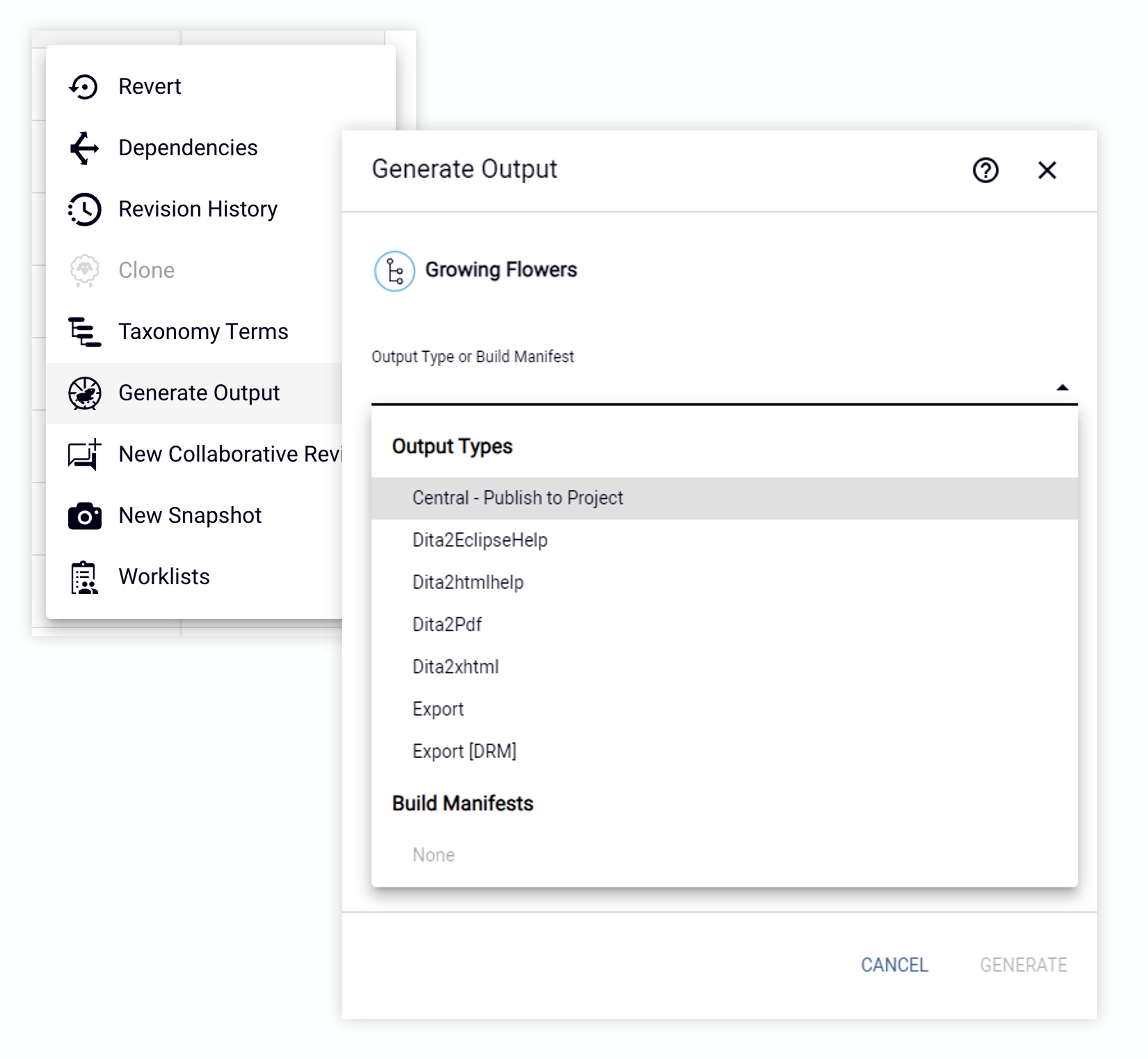Choose New Collaborative Review menu entry
Screen dimensions: 1148x1059
[194, 455]
